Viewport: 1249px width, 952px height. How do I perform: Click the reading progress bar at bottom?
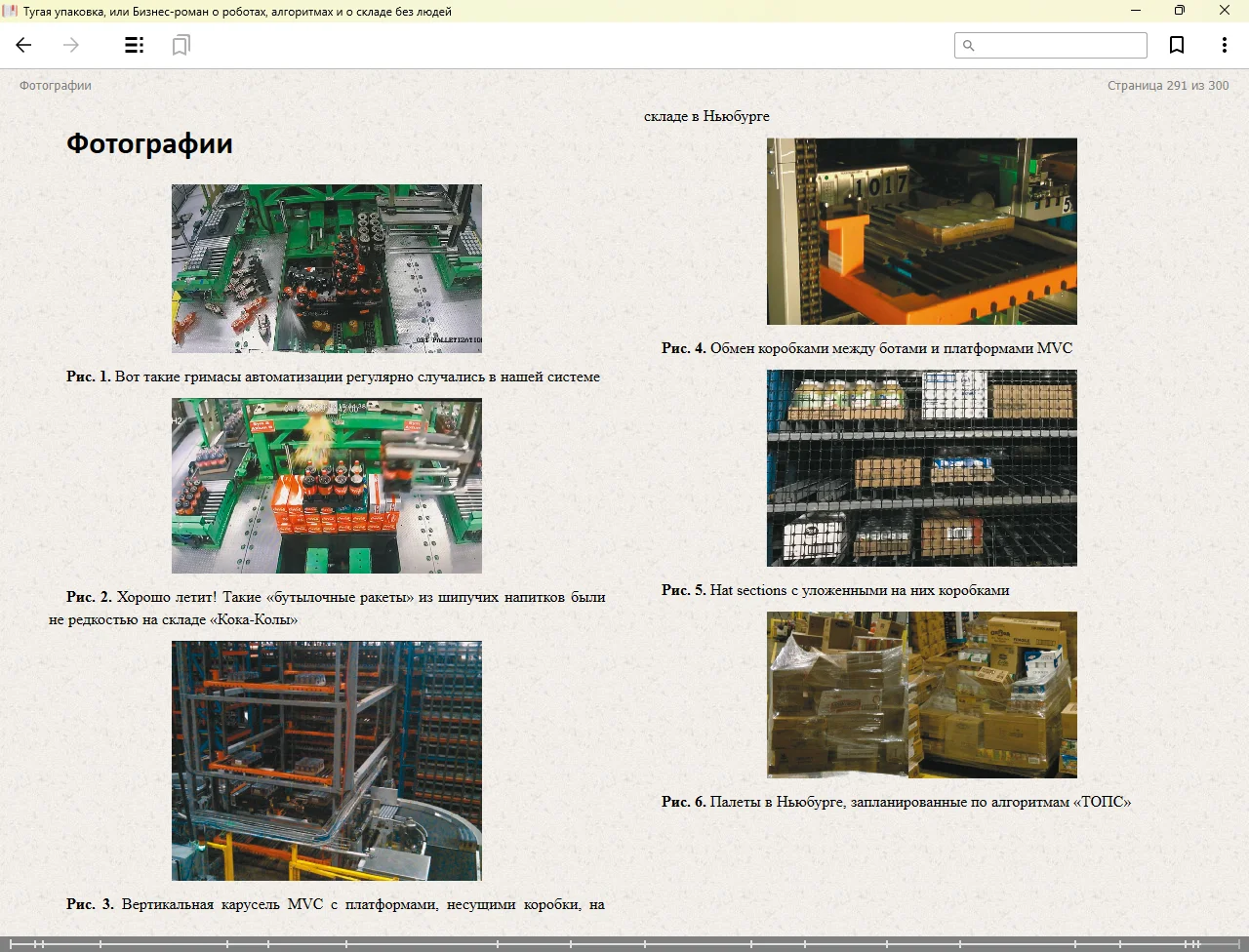point(624,943)
